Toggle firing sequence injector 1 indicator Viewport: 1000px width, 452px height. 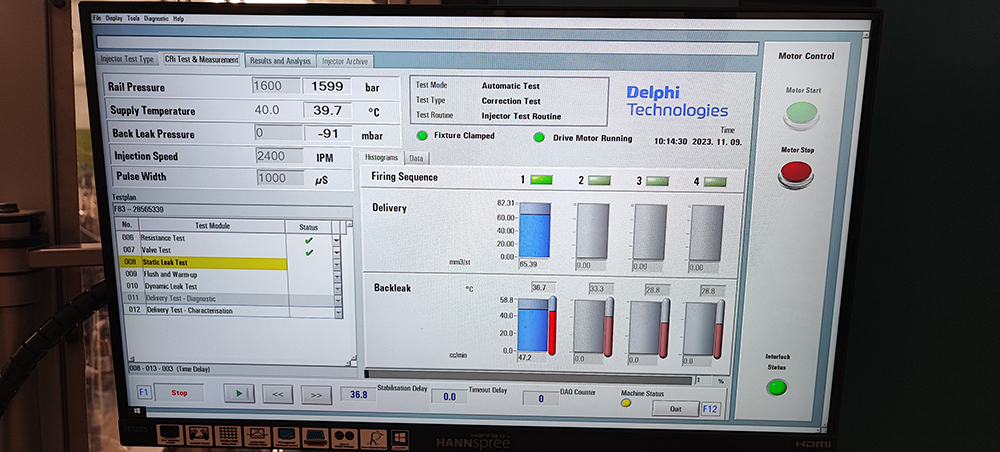click(541, 179)
